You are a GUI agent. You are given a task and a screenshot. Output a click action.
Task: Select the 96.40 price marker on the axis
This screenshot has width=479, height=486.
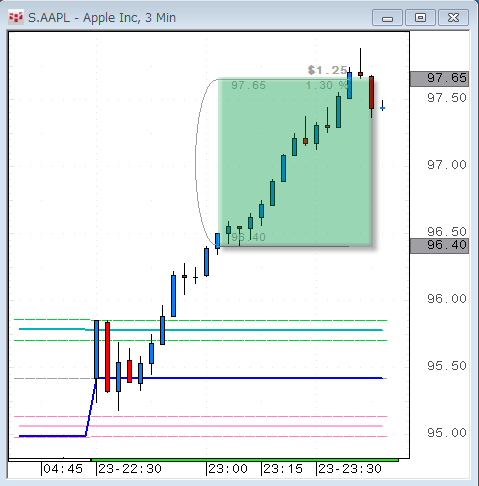coord(439,246)
